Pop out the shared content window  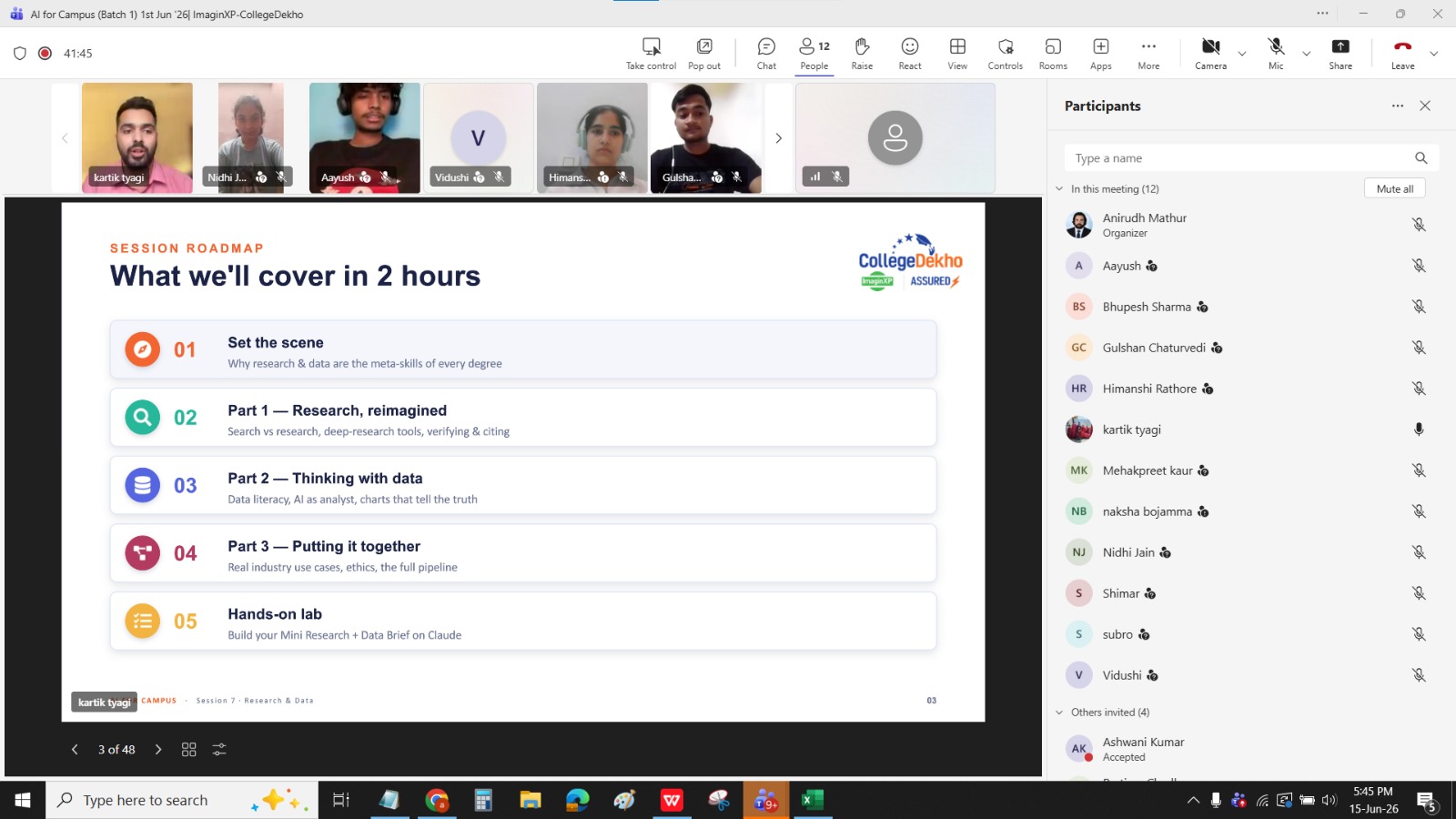click(x=704, y=54)
